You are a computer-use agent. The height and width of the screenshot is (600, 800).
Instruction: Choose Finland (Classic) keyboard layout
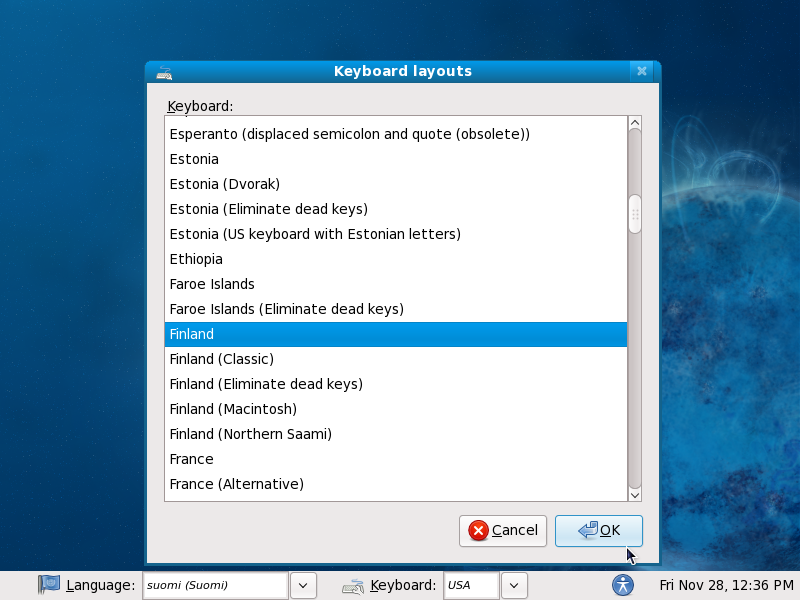click(222, 359)
